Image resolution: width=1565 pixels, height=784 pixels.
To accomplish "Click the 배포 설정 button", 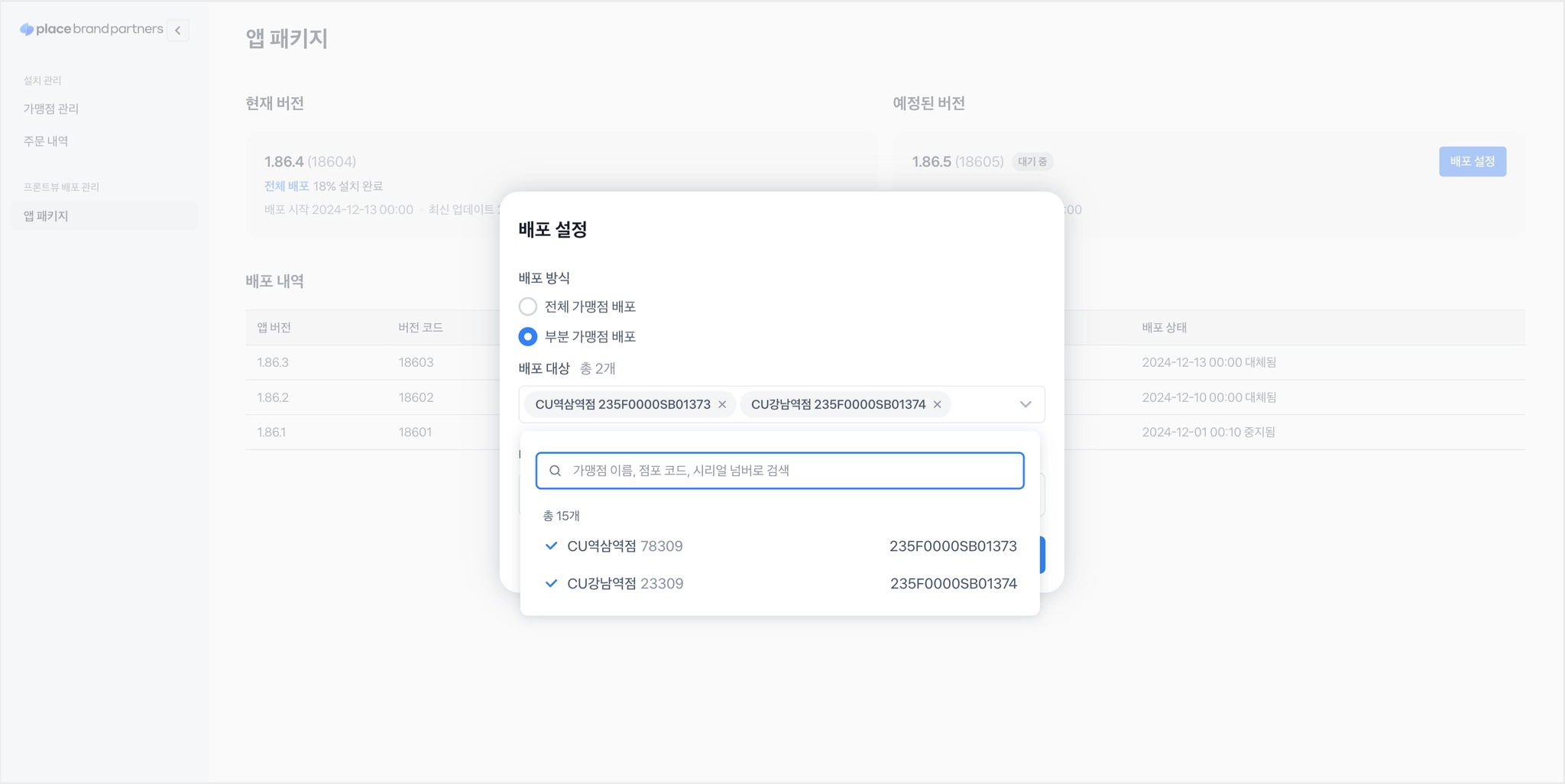I will pos(1472,161).
